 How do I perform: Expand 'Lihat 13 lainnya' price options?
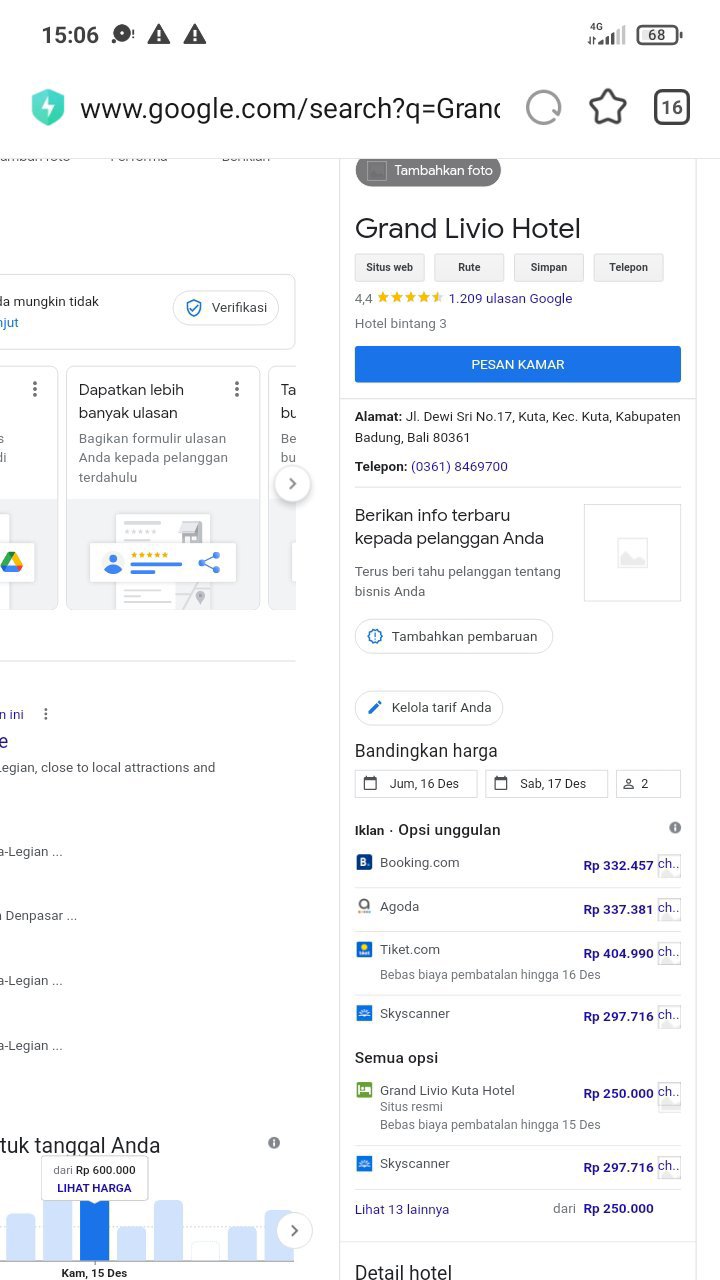[402, 1209]
